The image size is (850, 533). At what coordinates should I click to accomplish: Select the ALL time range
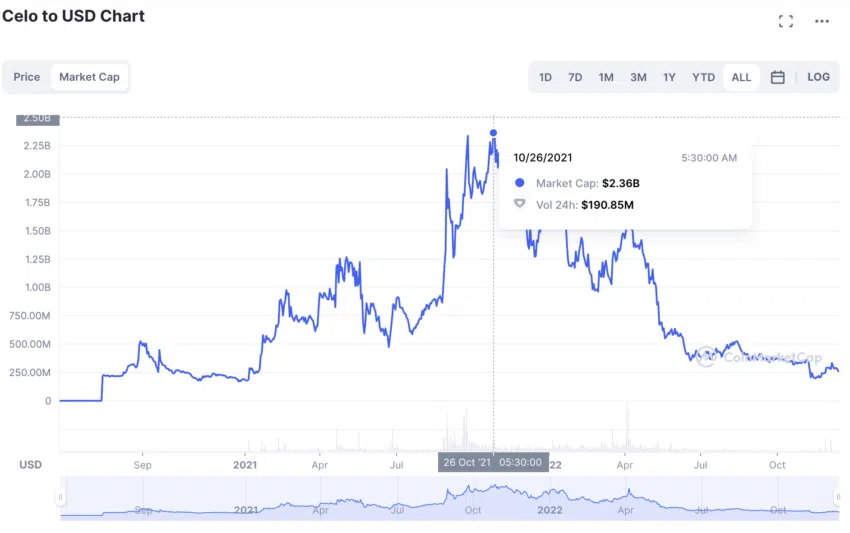(741, 78)
